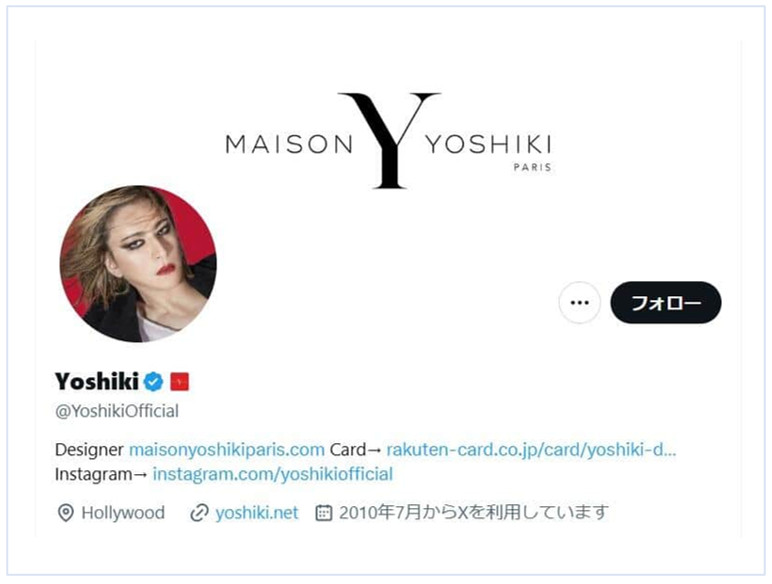The height and width of the screenshot is (584, 772).
Task: Click the Yoshiki display name
Action: tap(96, 382)
